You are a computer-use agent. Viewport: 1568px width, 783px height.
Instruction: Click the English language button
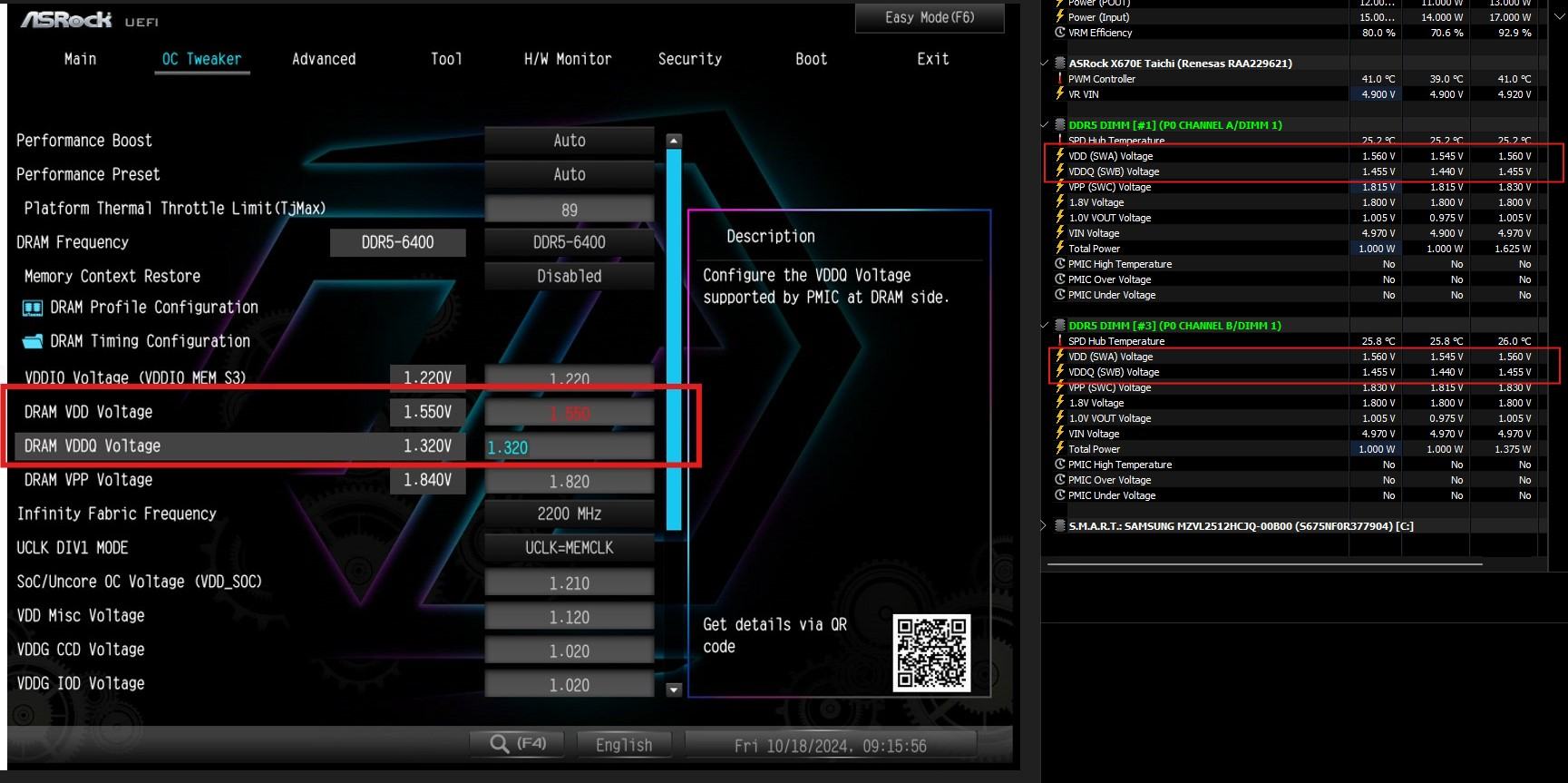tap(624, 745)
